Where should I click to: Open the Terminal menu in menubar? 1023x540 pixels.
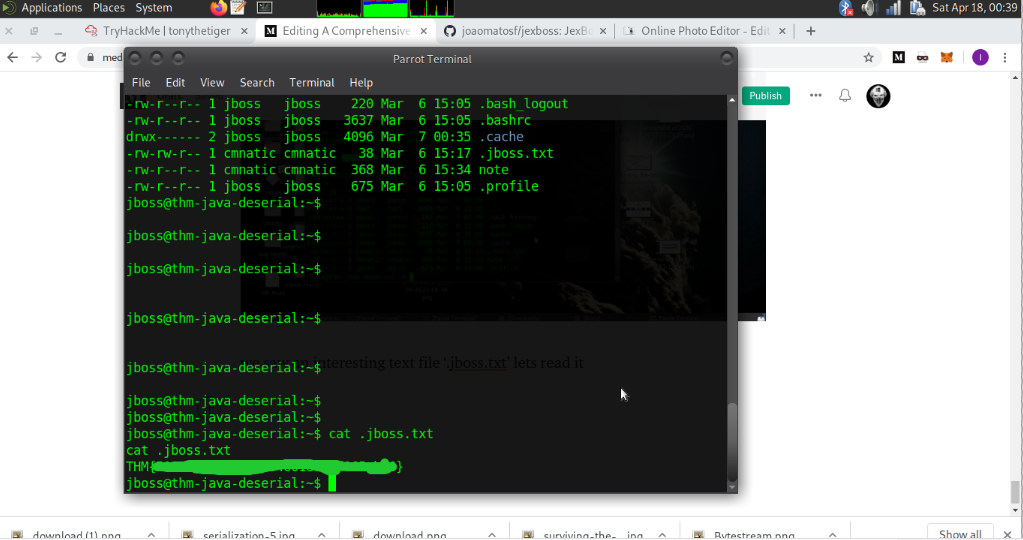[x=312, y=83]
